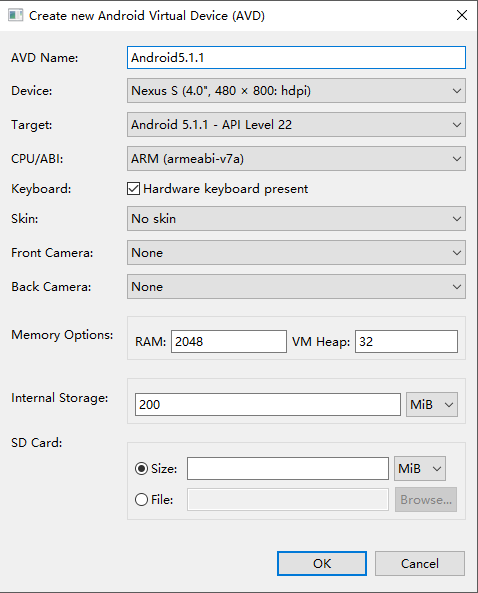
Task: Open the SD Card size MiB unit dropdown
Action: [420, 469]
